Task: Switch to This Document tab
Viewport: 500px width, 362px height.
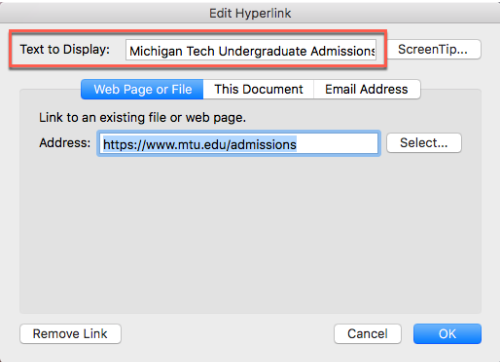Action: tap(258, 89)
